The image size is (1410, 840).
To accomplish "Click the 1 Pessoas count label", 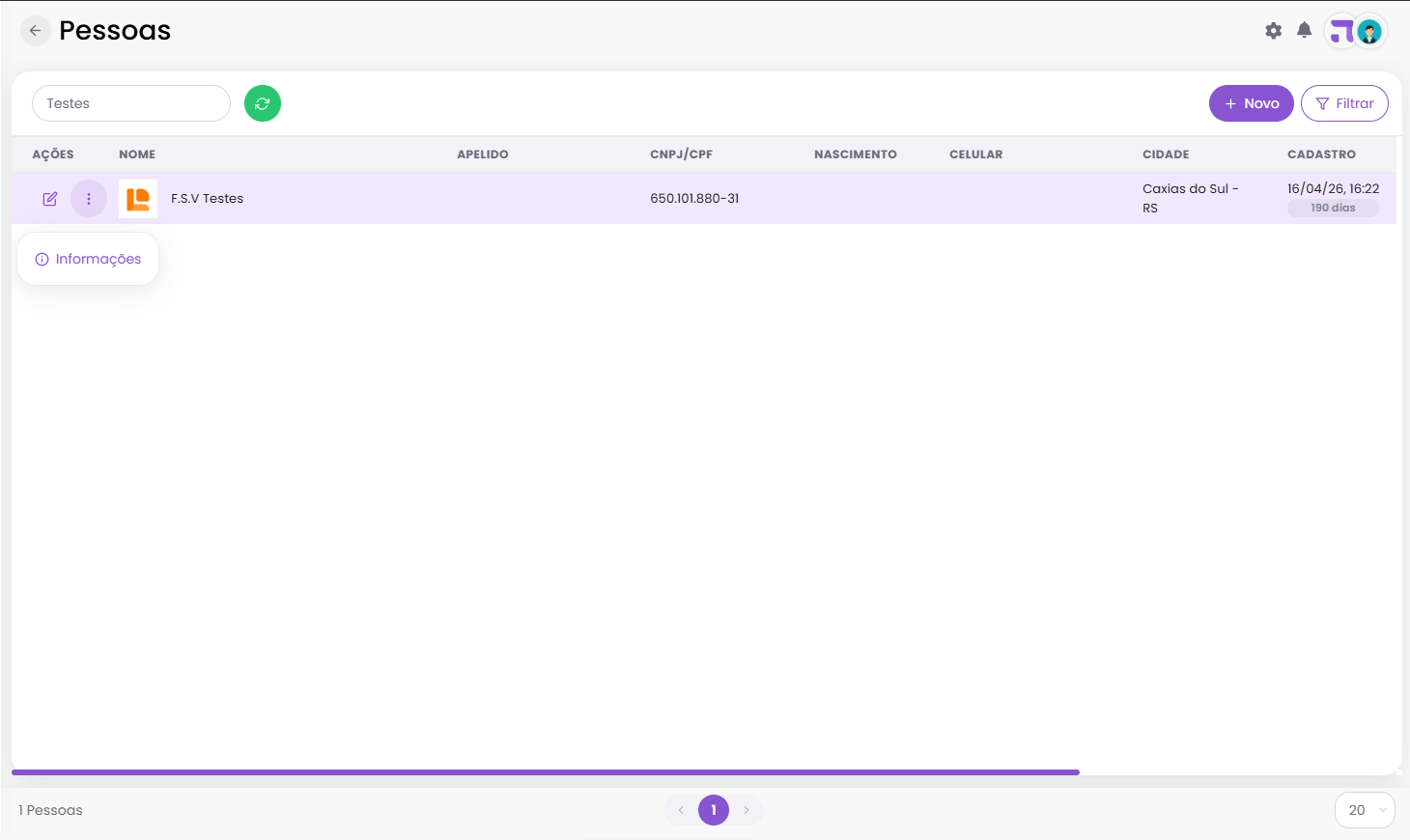I will click(x=50, y=810).
